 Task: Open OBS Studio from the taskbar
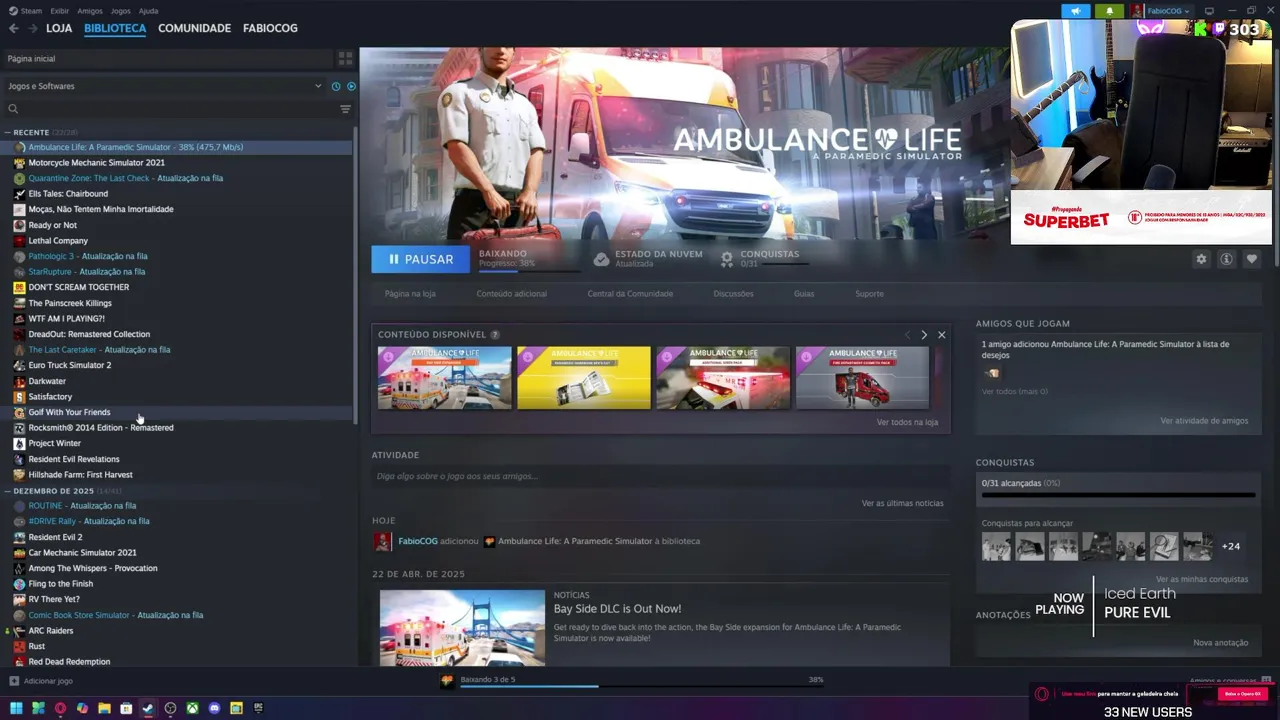[170, 708]
